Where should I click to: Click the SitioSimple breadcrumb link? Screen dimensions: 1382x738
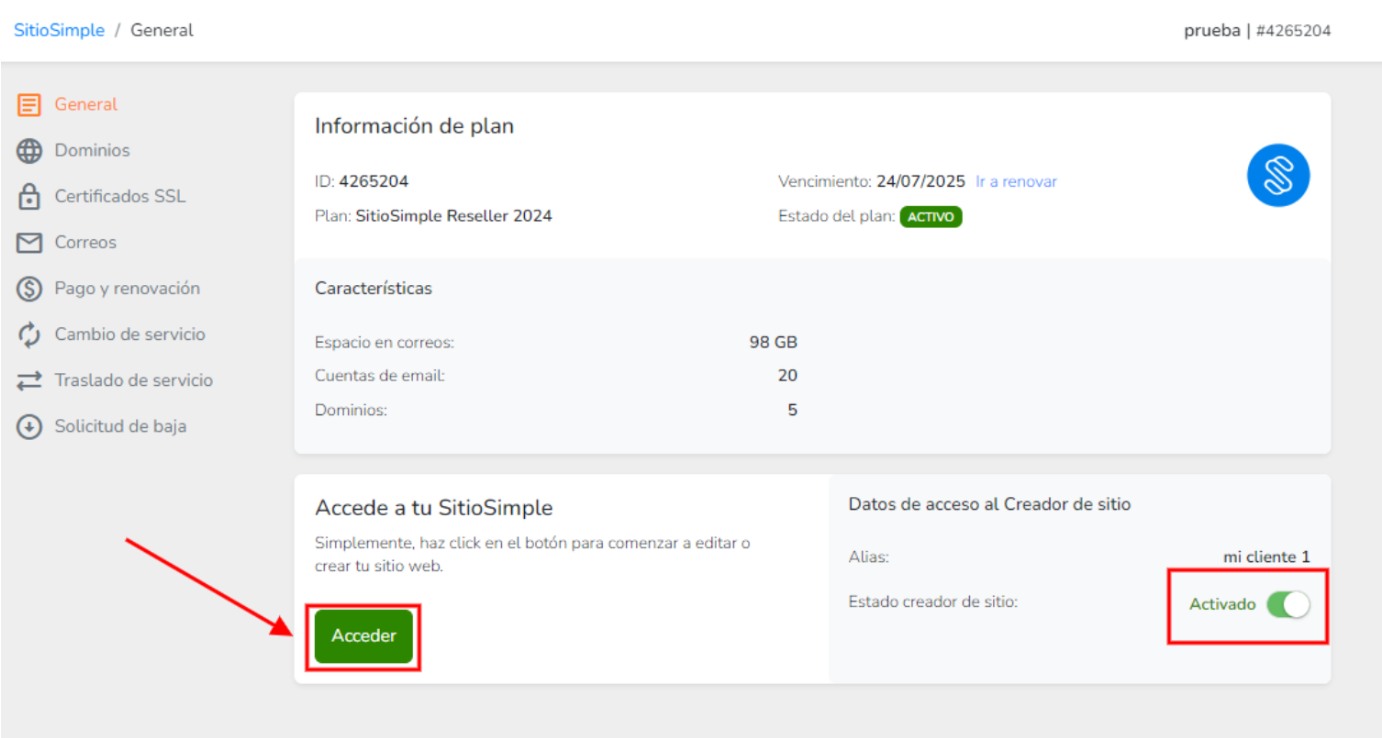pos(59,30)
